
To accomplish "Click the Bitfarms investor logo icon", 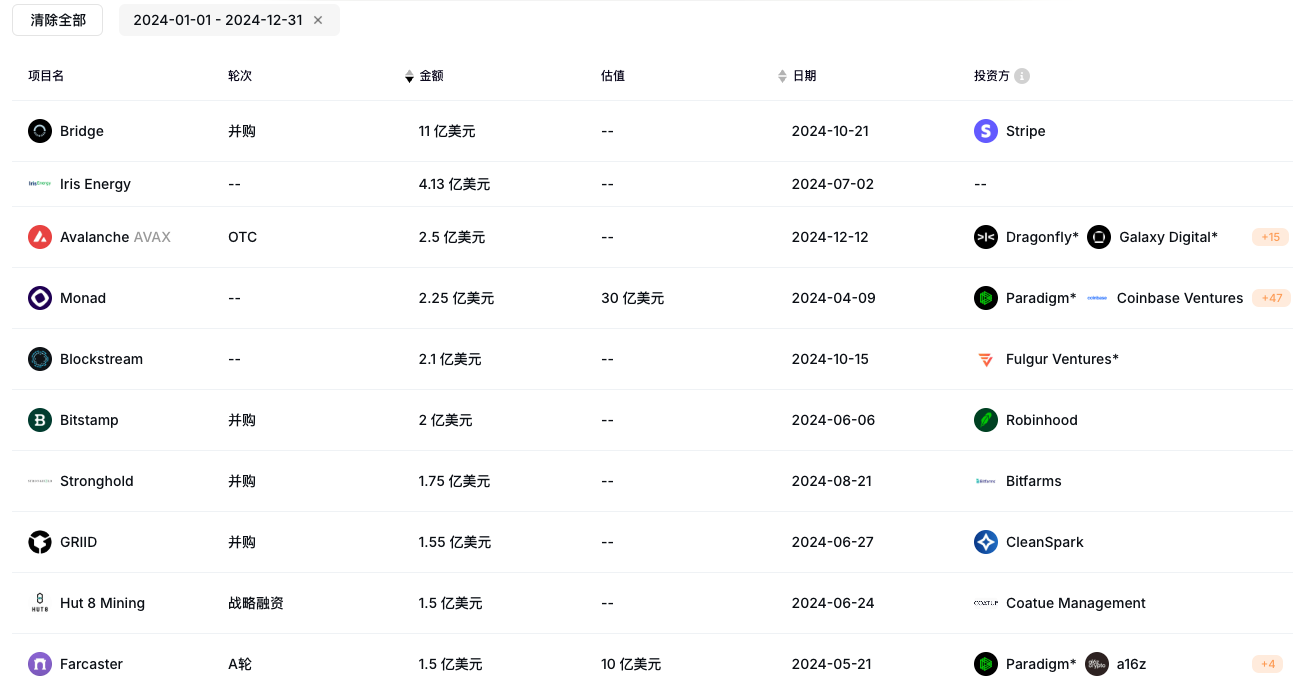I will (986, 481).
